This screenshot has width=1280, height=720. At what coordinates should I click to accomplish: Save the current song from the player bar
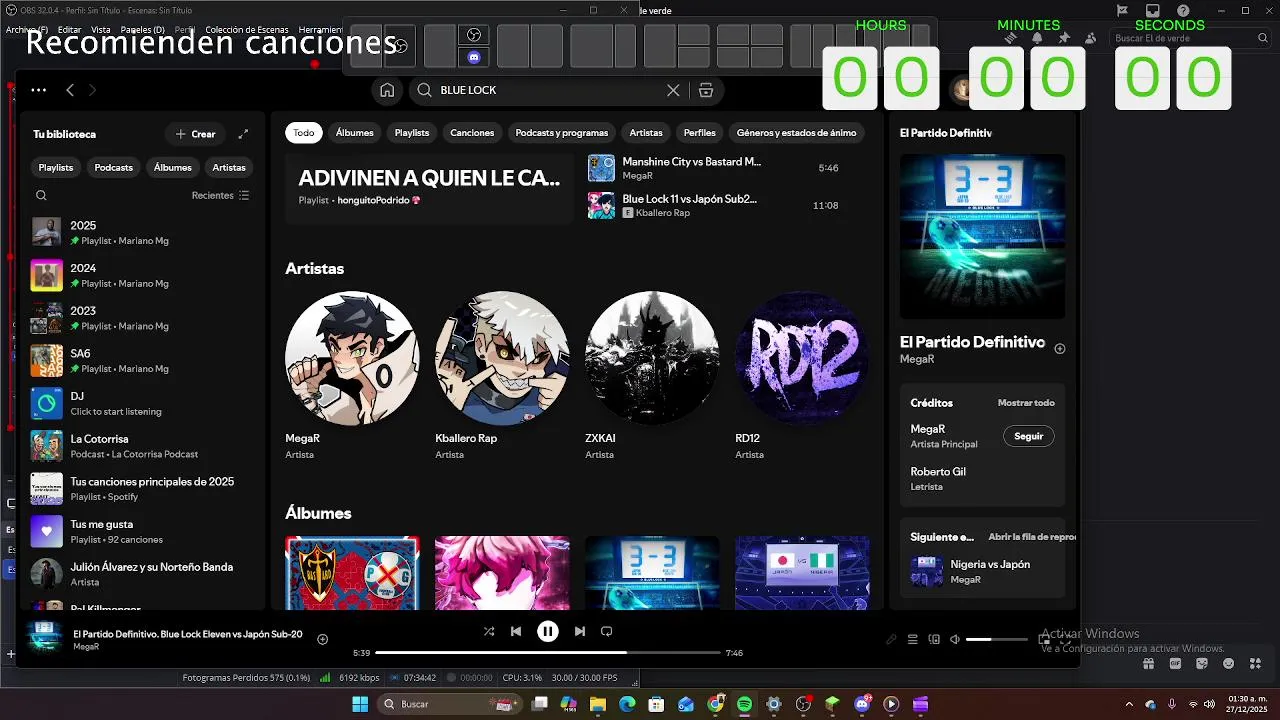pos(322,639)
